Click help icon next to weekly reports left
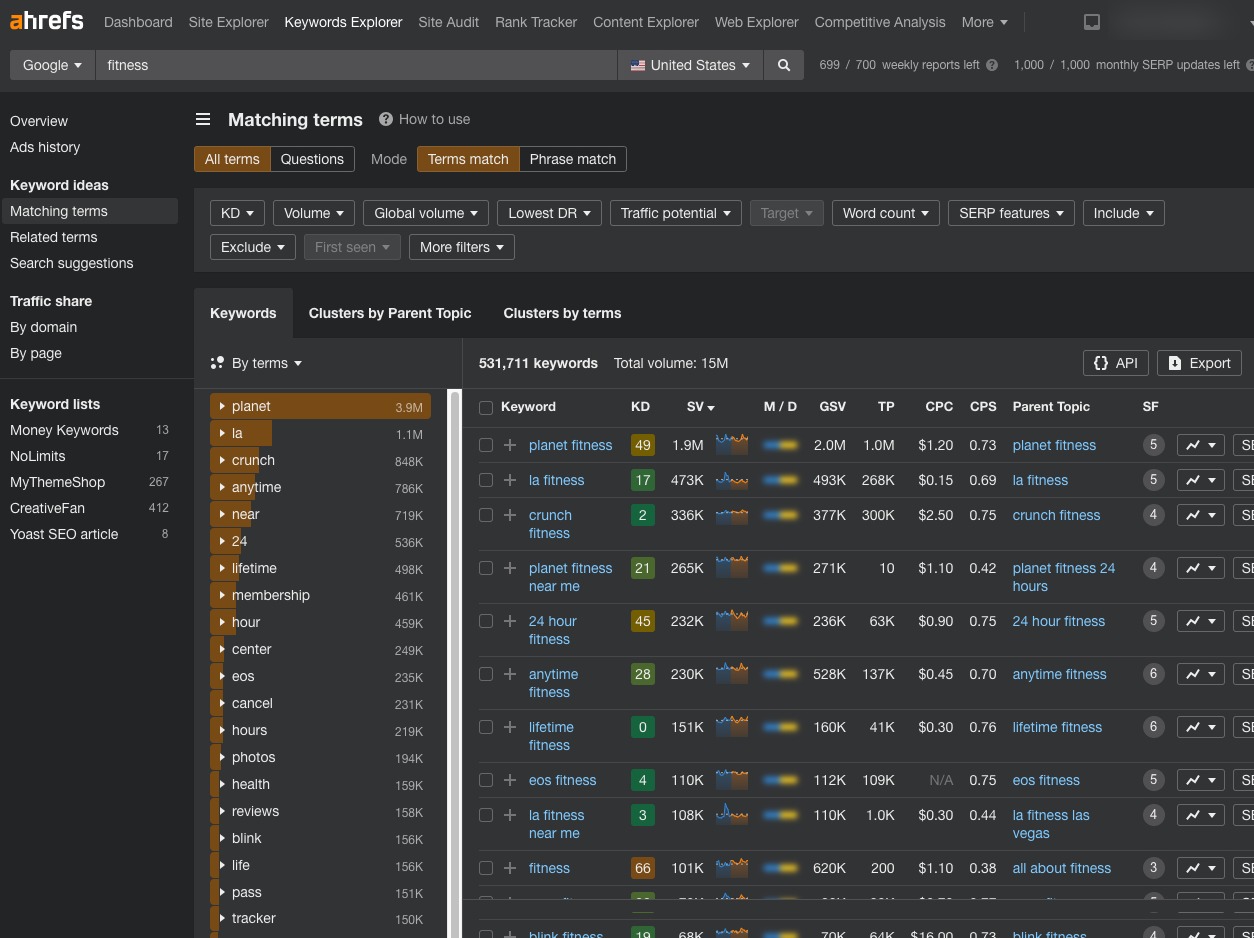This screenshot has width=1254, height=938. (992, 65)
